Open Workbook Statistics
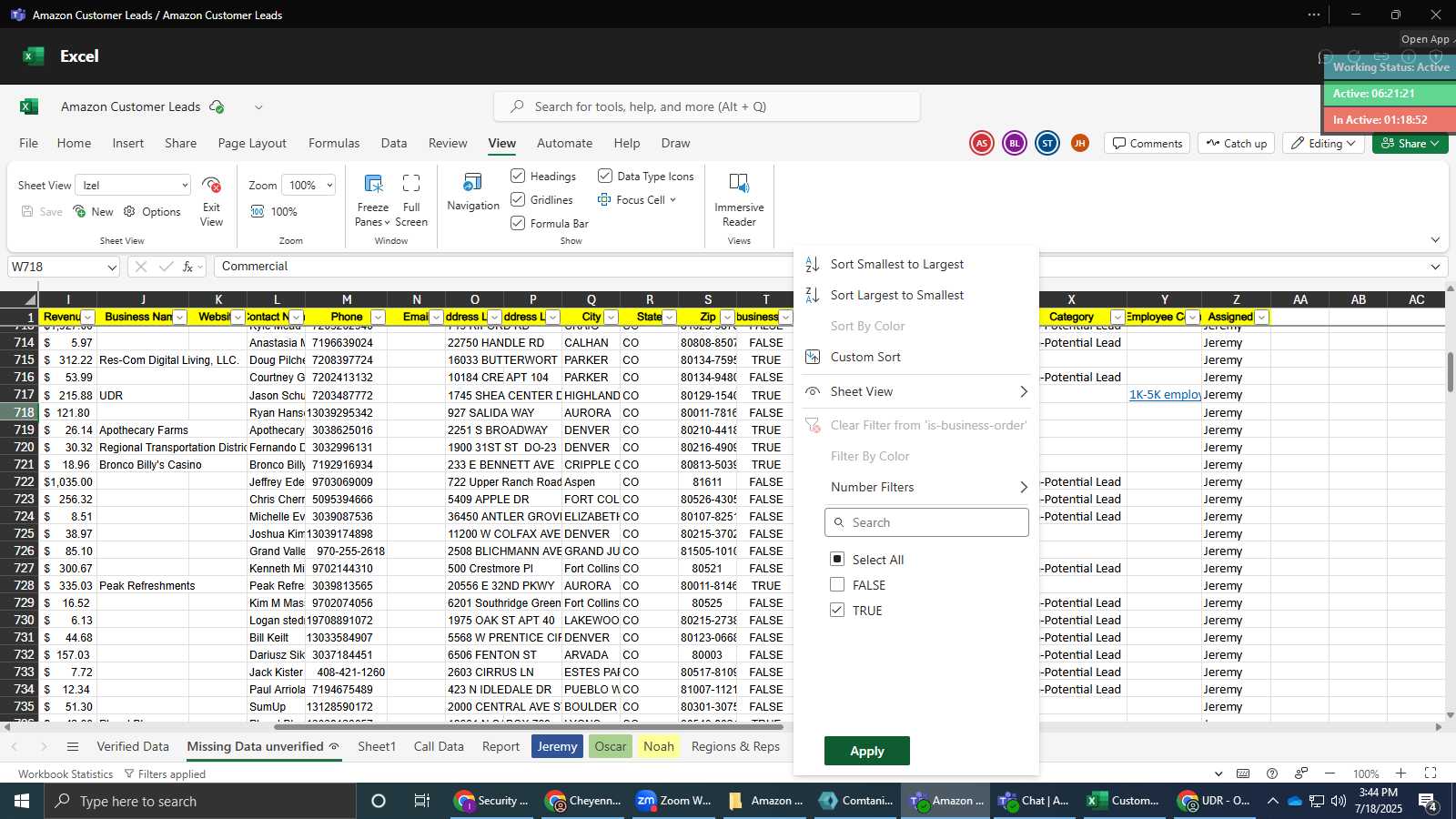 [x=66, y=773]
